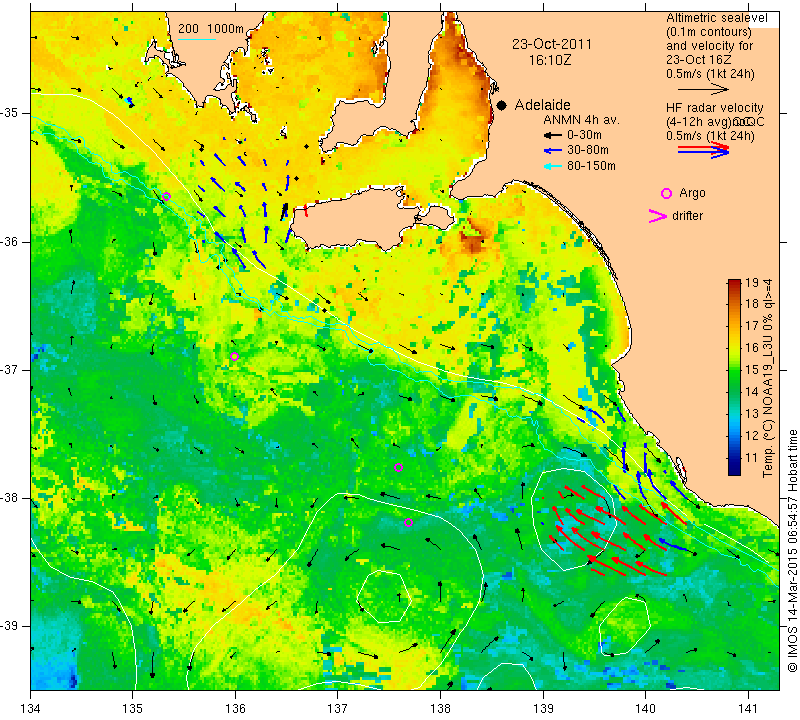Click the '-35' latitude axis label
The height and width of the screenshot is (720, 800).
tap(11, 113)
